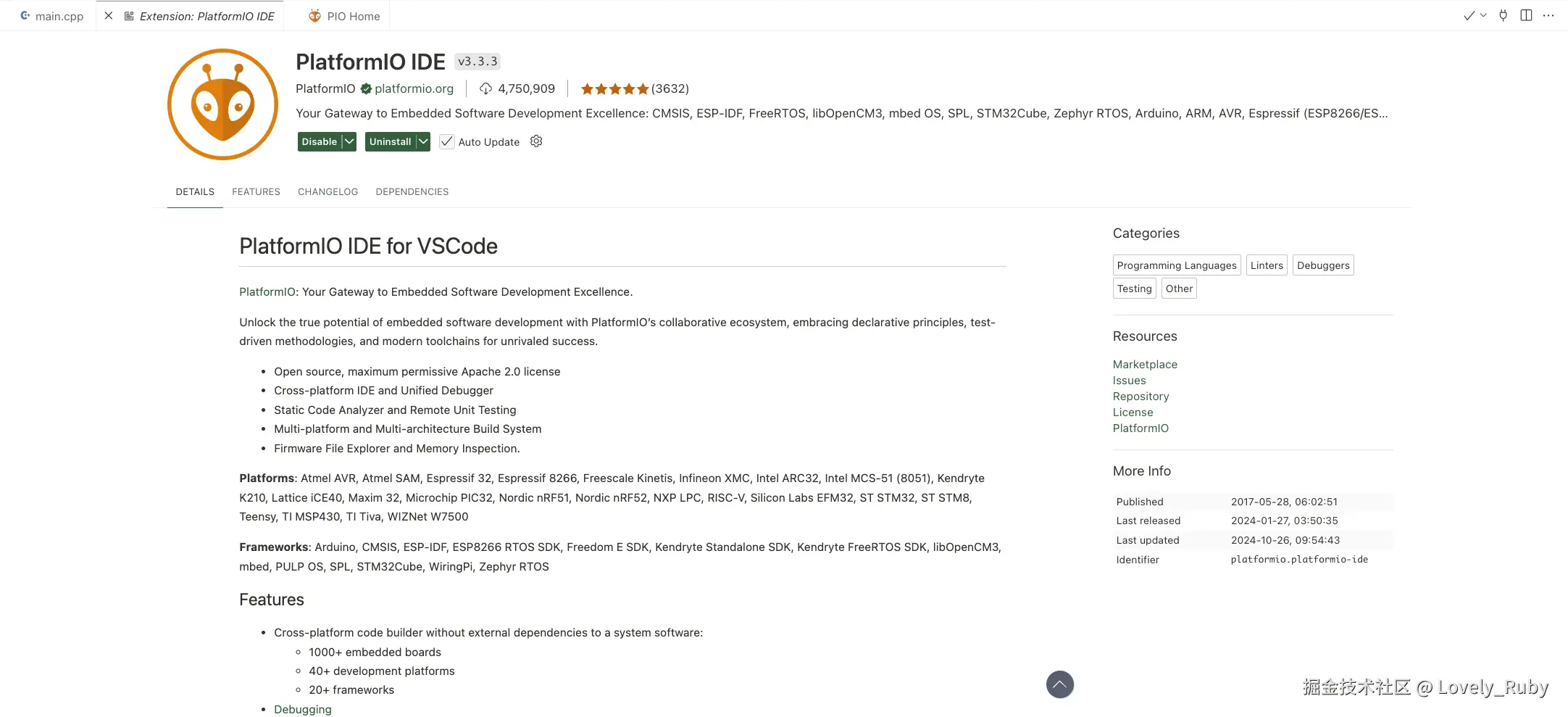Click the scroll-to-top arrow button
Image resolution: width=1568 pixels, height=717 pixels.
[x=1059, y=684]
